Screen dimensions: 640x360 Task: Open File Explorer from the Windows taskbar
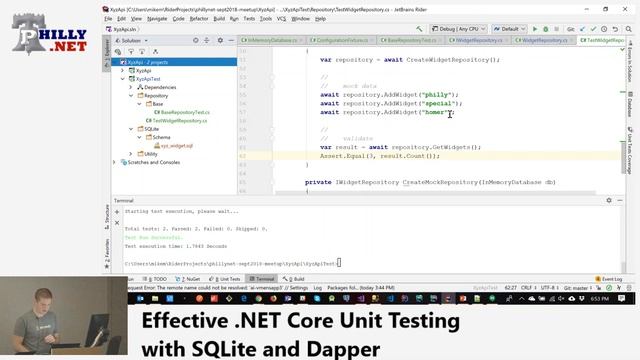coord(155,299)
